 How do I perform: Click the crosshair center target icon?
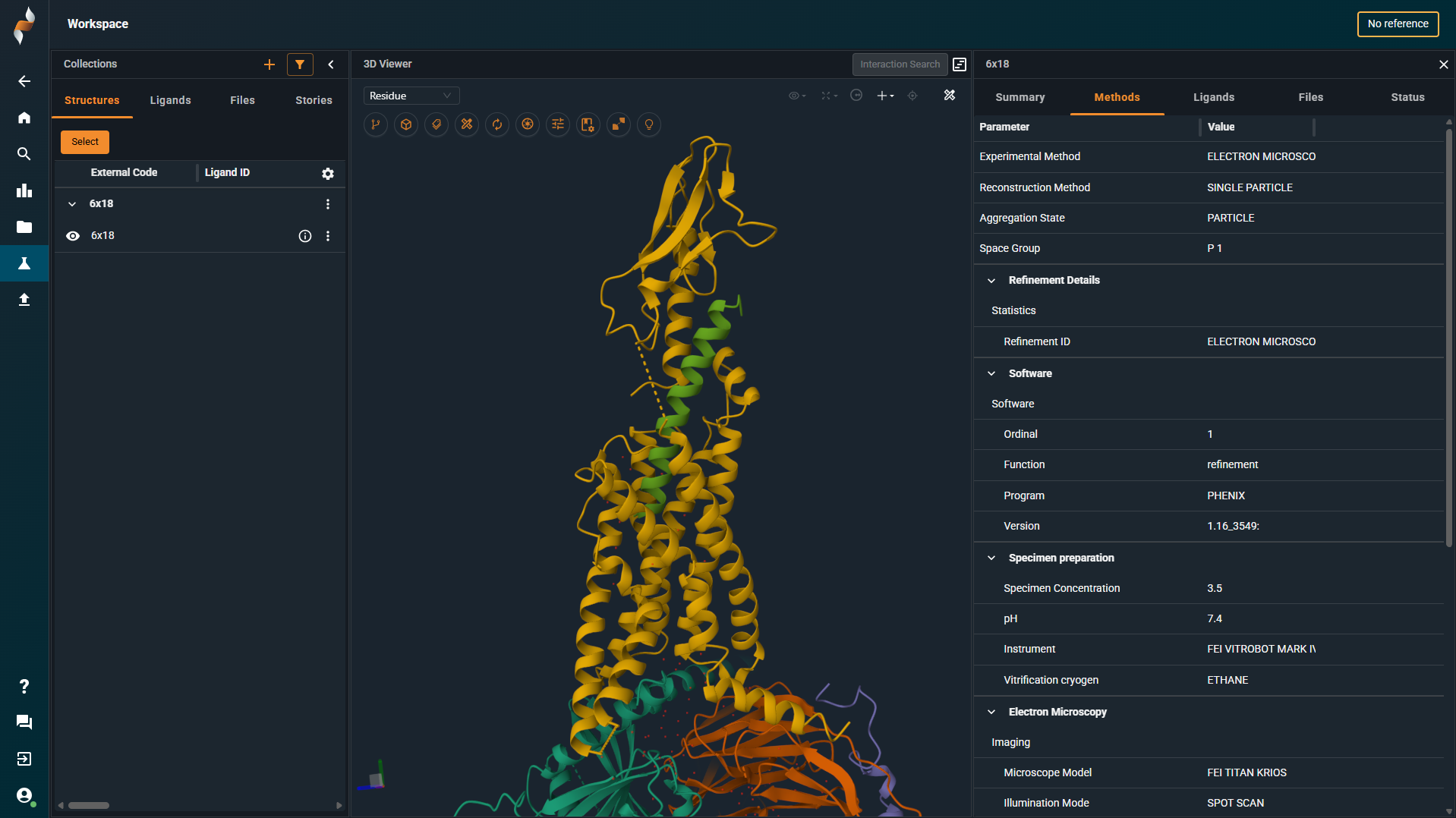tap(912, 96)
